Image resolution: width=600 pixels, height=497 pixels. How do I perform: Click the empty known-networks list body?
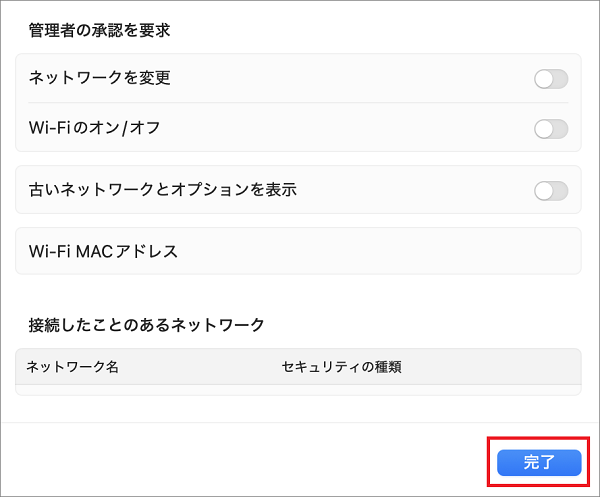tap(298, 390)
